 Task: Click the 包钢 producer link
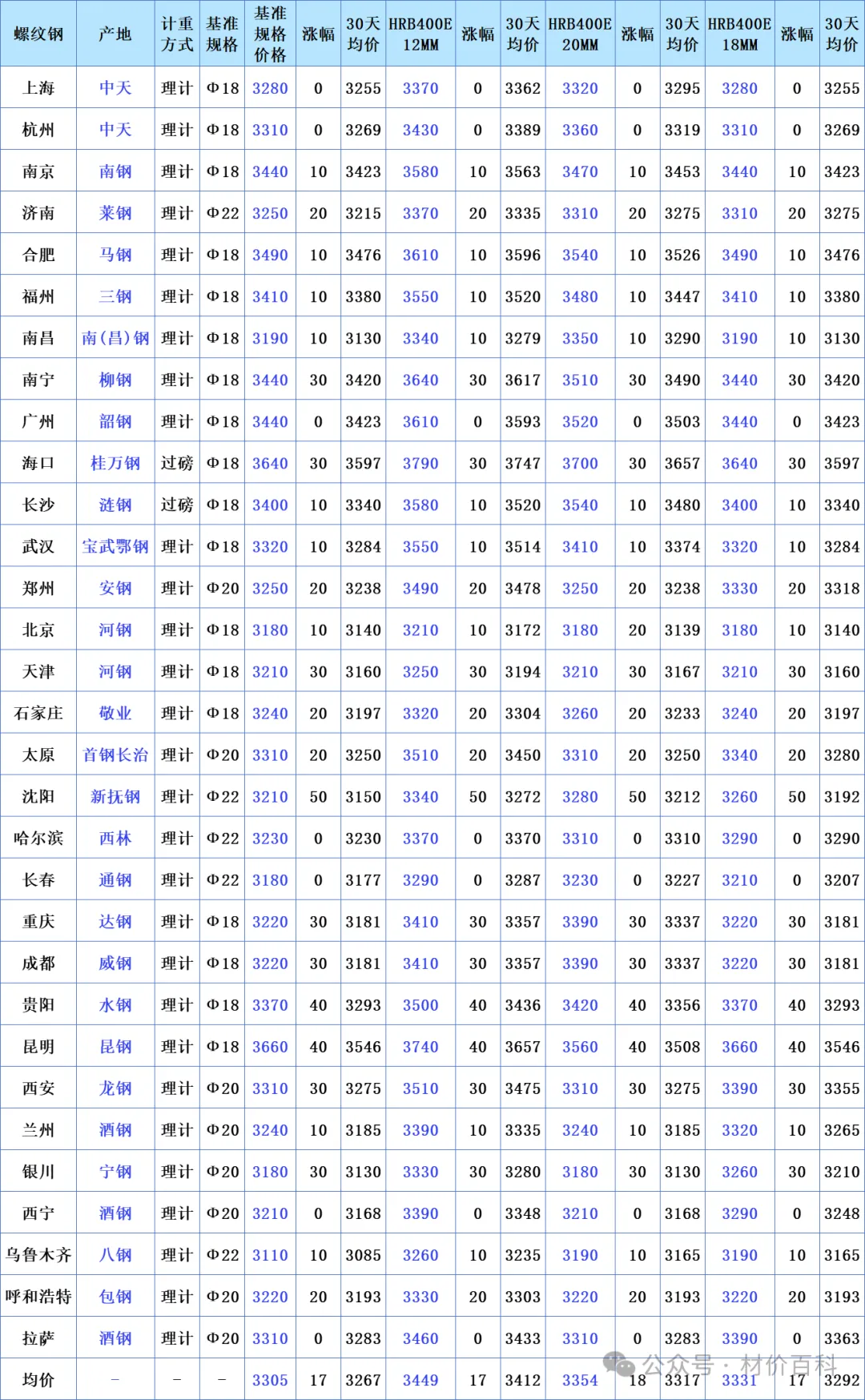click(x=115, y=1296)
